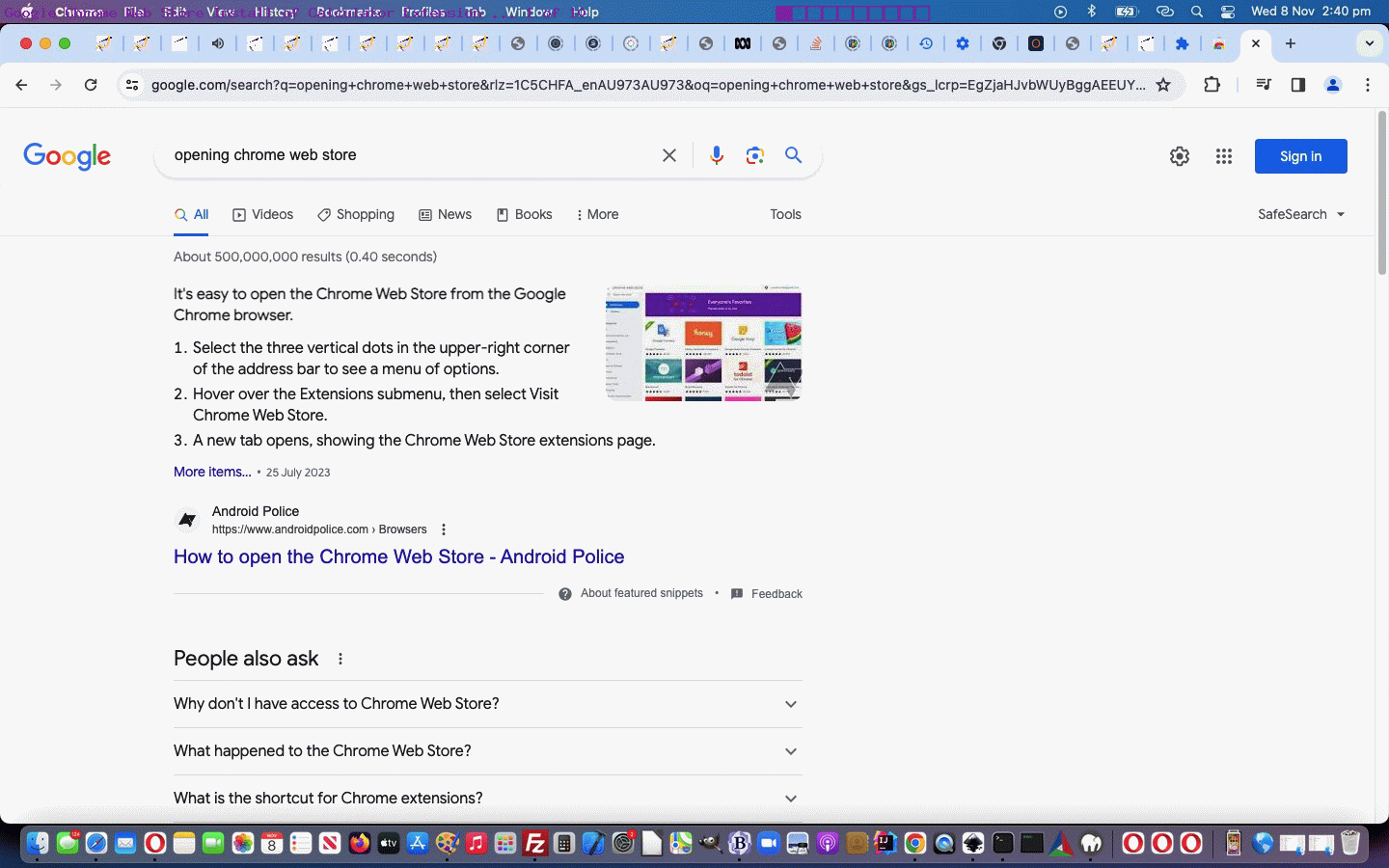Open Google quick settings gear
Screen dimensions: 1389x868
click(1180, 156)
